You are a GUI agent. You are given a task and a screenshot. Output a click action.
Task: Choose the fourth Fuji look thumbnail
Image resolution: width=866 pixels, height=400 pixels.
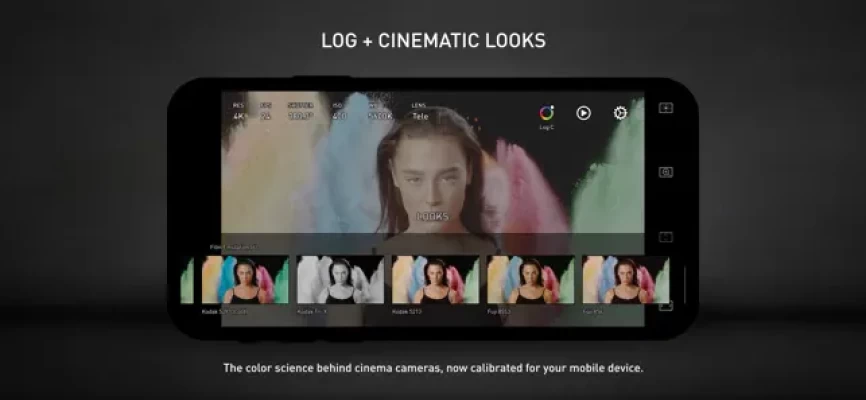pyautogui.click(x=530, y=280)
